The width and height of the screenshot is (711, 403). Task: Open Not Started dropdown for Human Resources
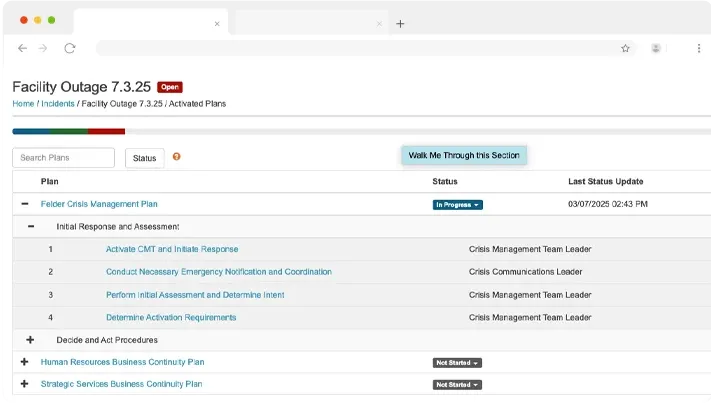coord(457,363)
